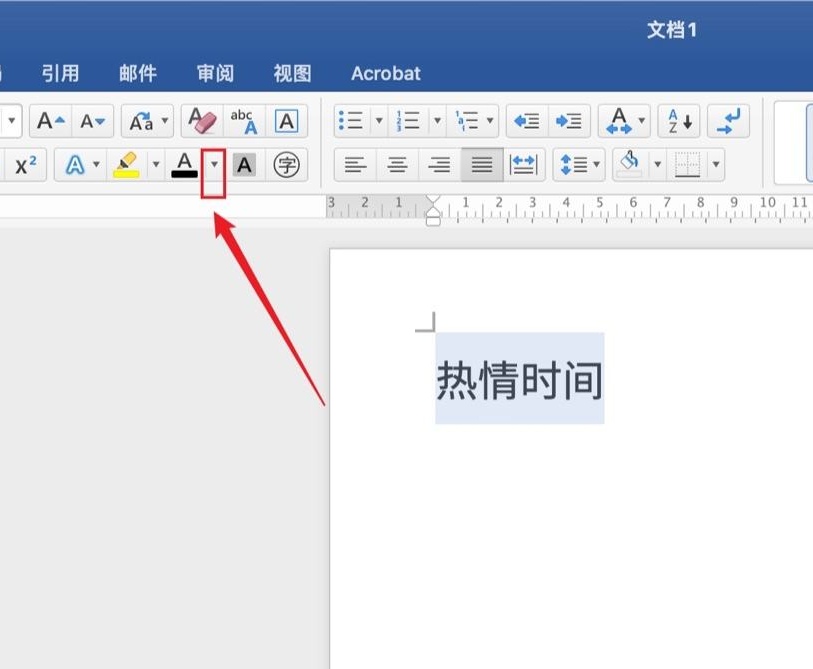This screenshot has width=813, height=669.
Task: Decrease paragraph indent
Action: pos(527,121)
